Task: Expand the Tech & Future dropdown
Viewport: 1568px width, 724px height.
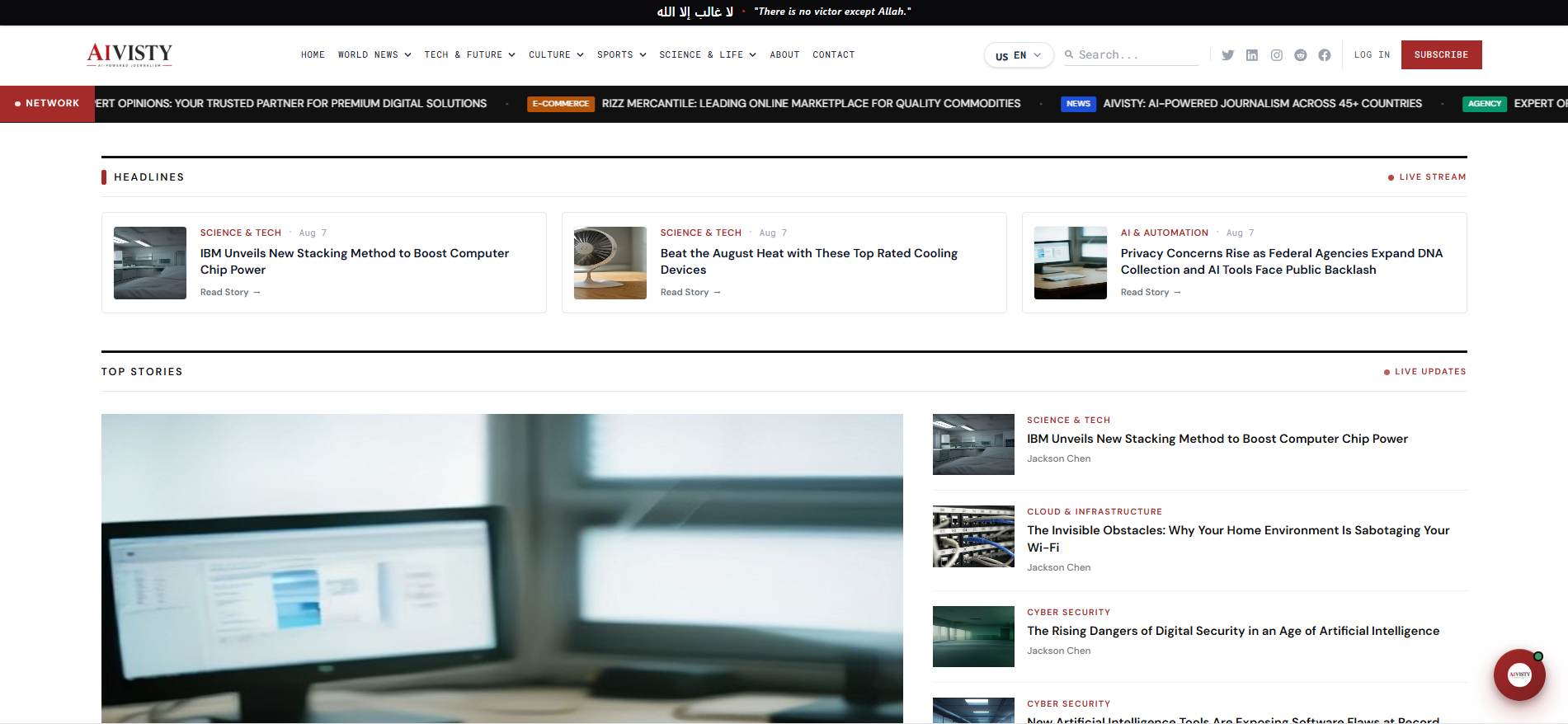Action: 470,55
